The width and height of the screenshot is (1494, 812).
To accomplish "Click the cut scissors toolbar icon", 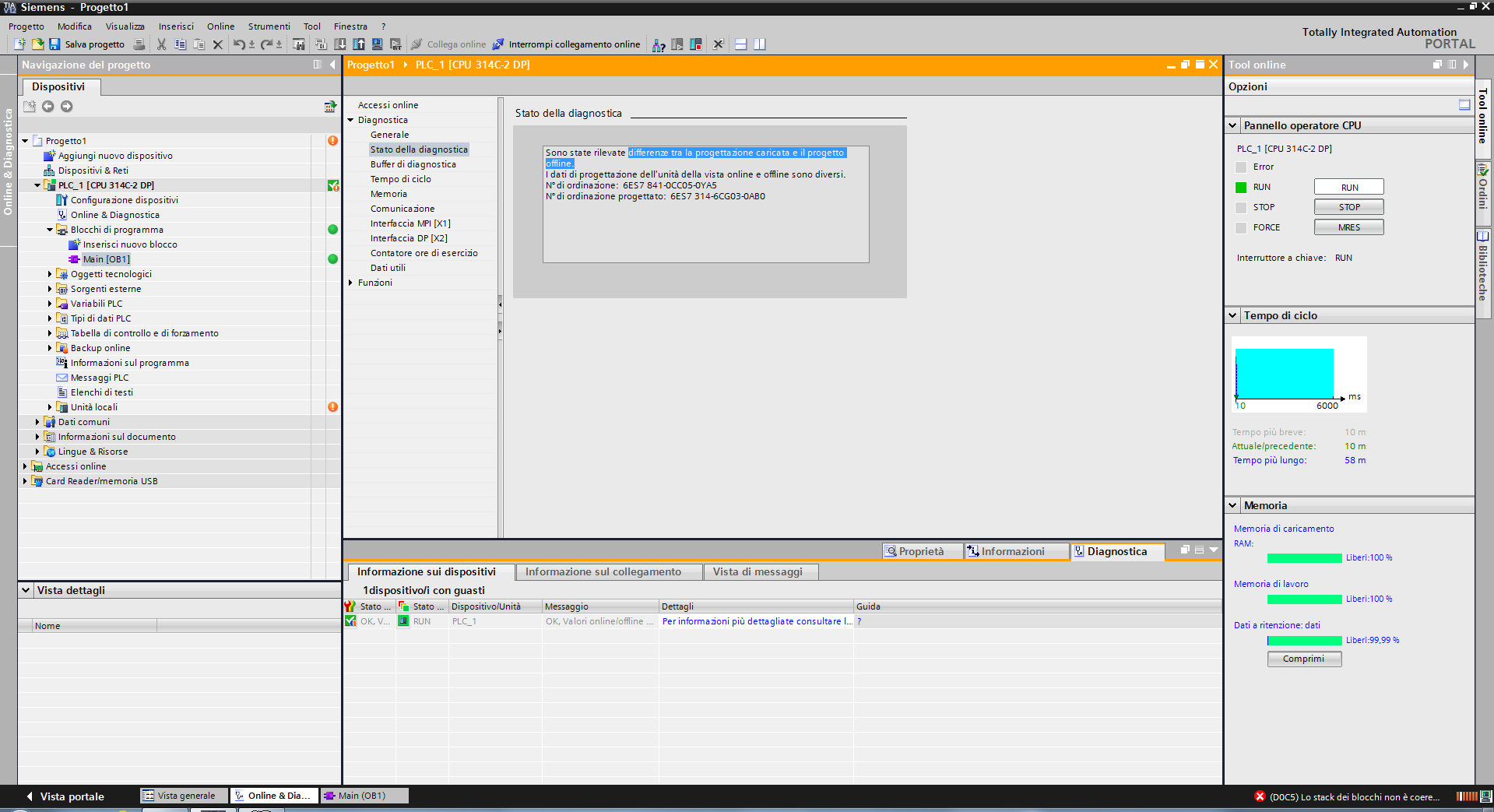I will 162,44.
